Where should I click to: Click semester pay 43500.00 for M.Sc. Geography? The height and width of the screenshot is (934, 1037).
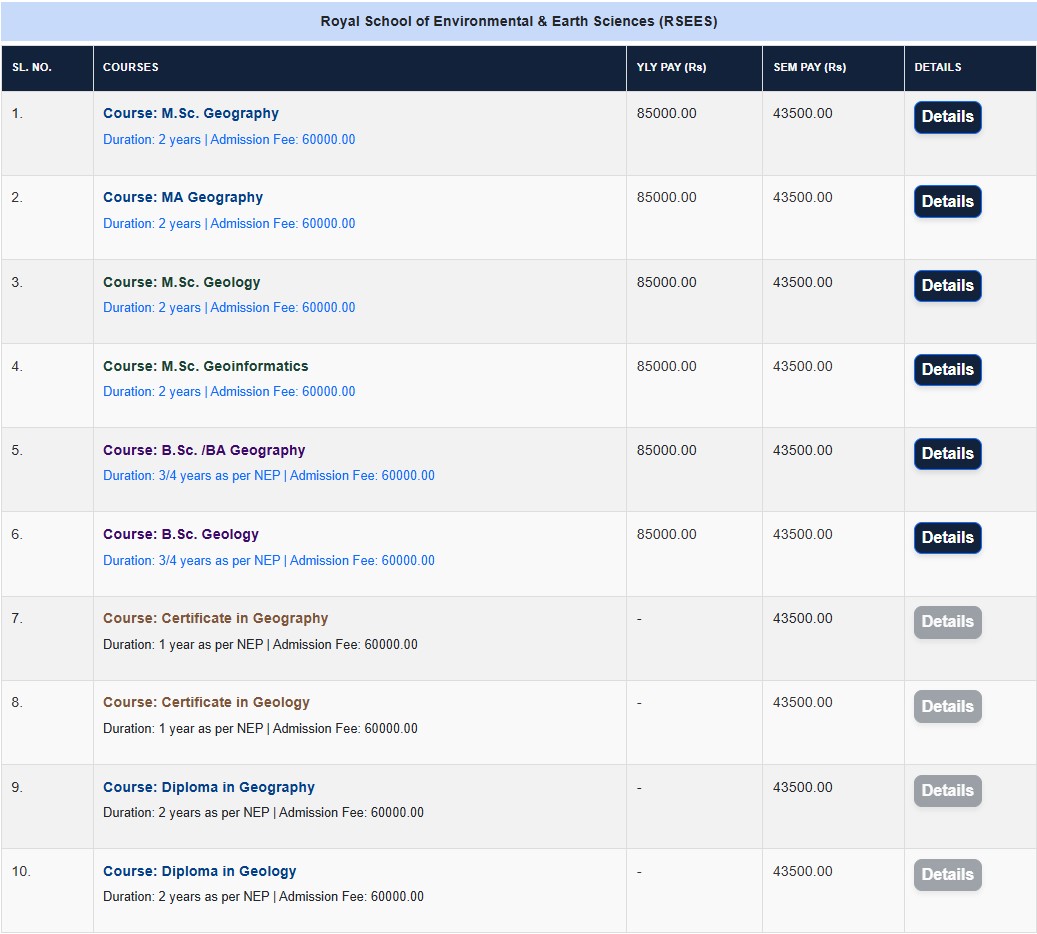coord(802,113)
